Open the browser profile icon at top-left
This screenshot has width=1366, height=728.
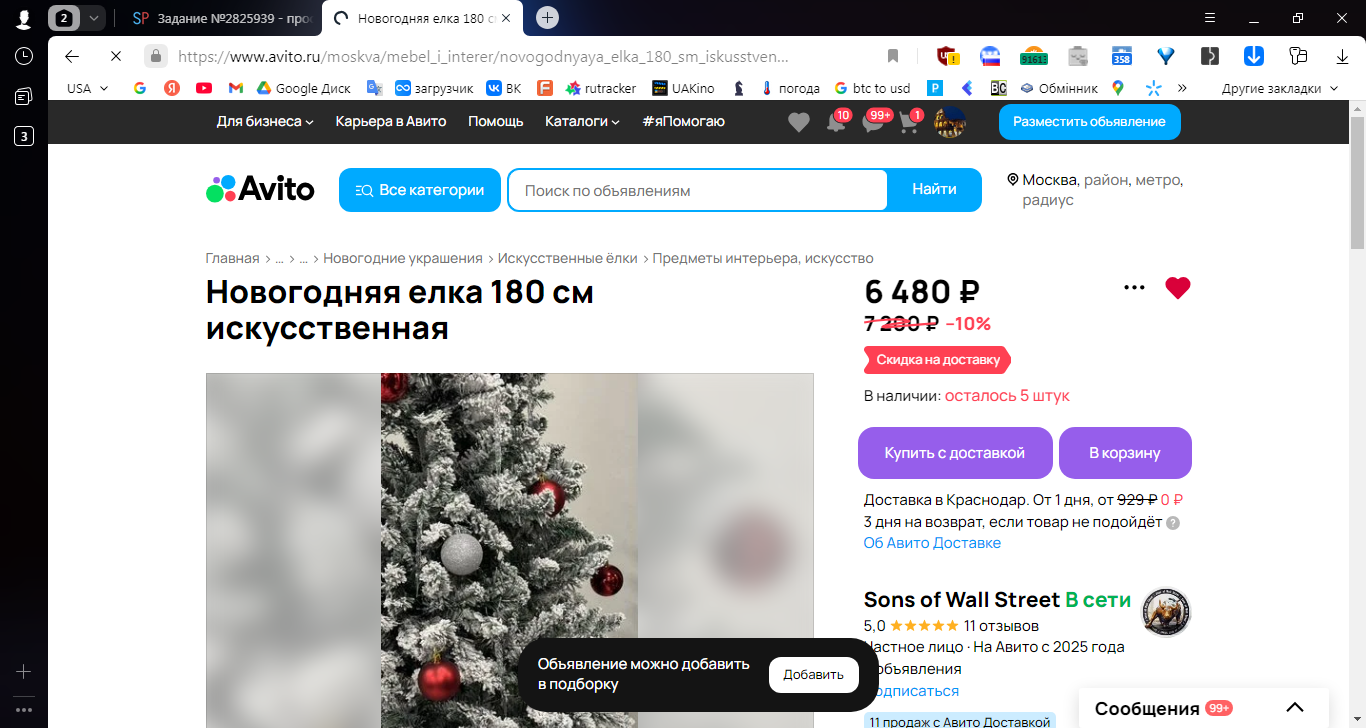(24, 18)
